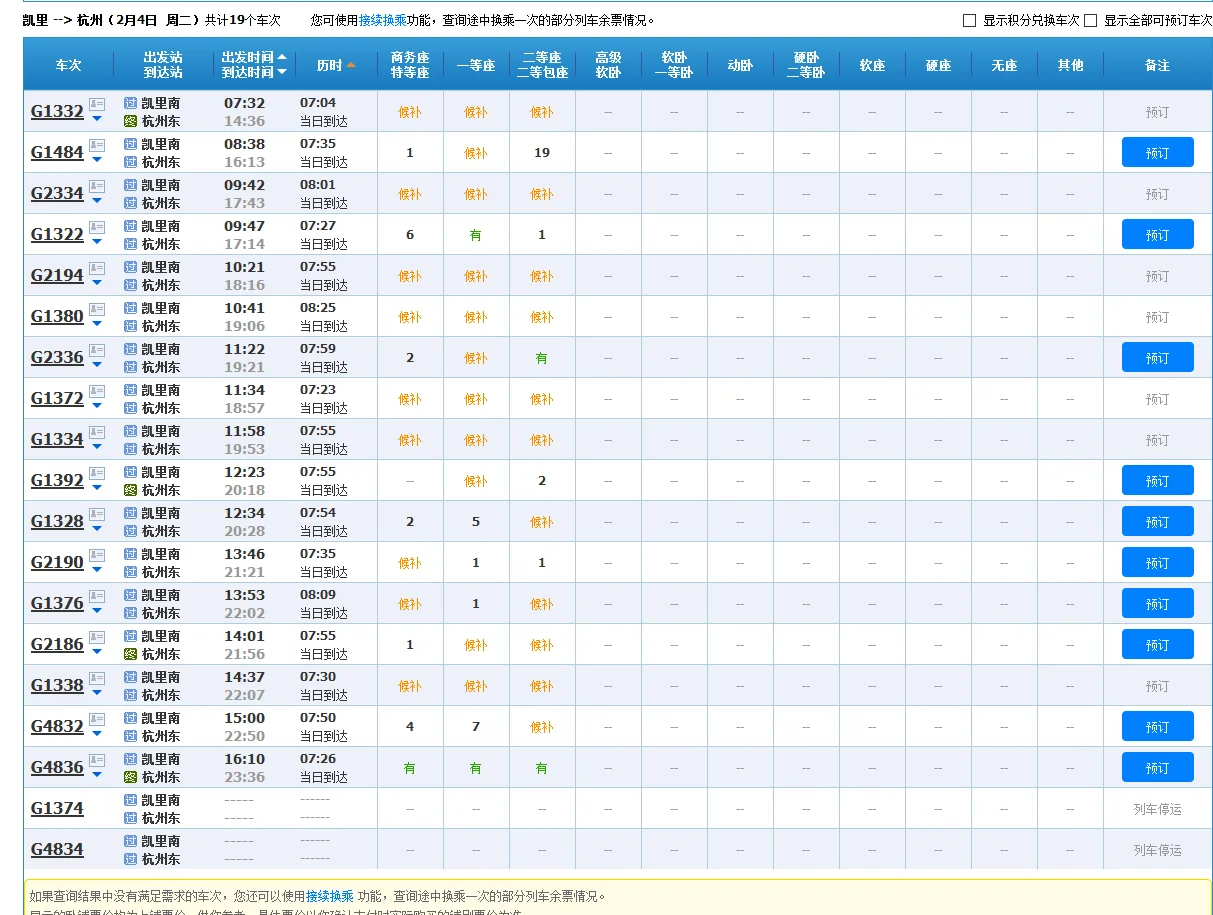Click 有 availability for G2336 second class
This screenshot has height=915, width=1213.
541,358
